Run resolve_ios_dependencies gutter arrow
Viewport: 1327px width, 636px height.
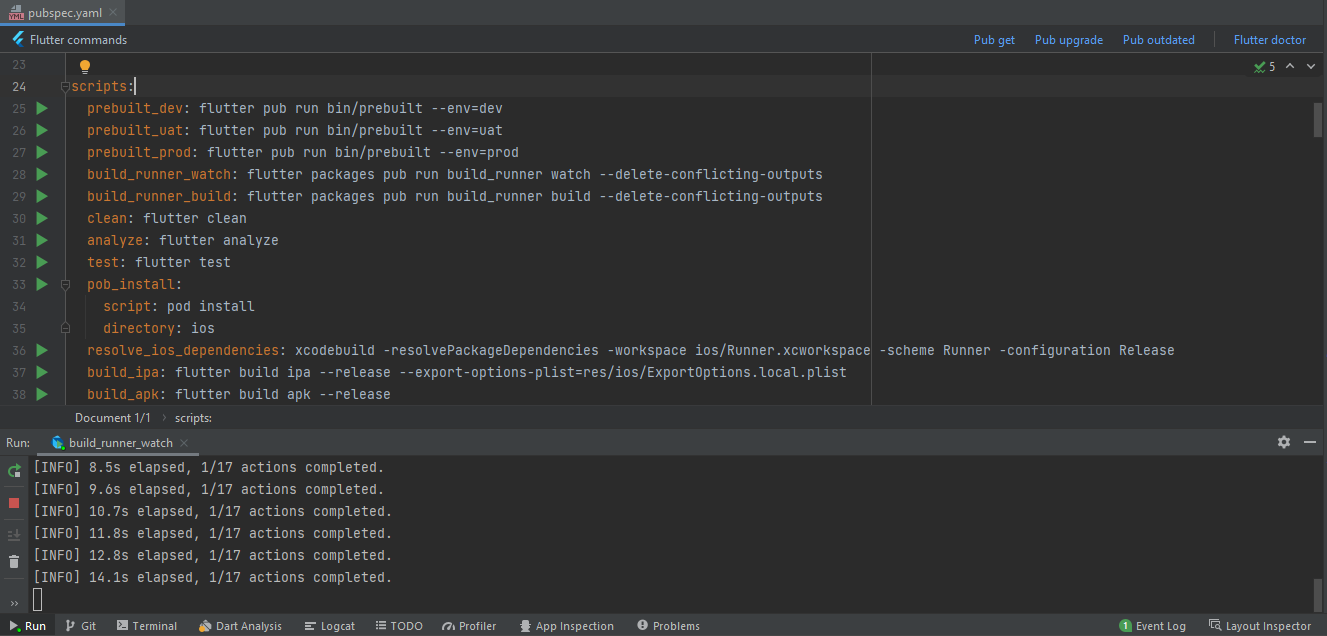[42, 350]
